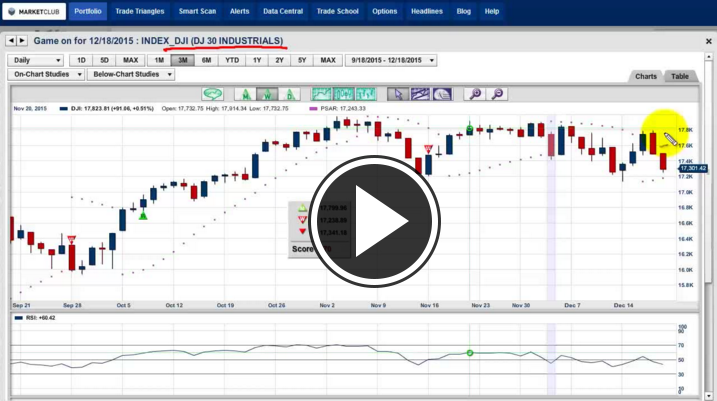This screenshot has width=717, height=401.
Task: Click the green circle marker on Nov 20 candle
Action: [x=470, y=129]
